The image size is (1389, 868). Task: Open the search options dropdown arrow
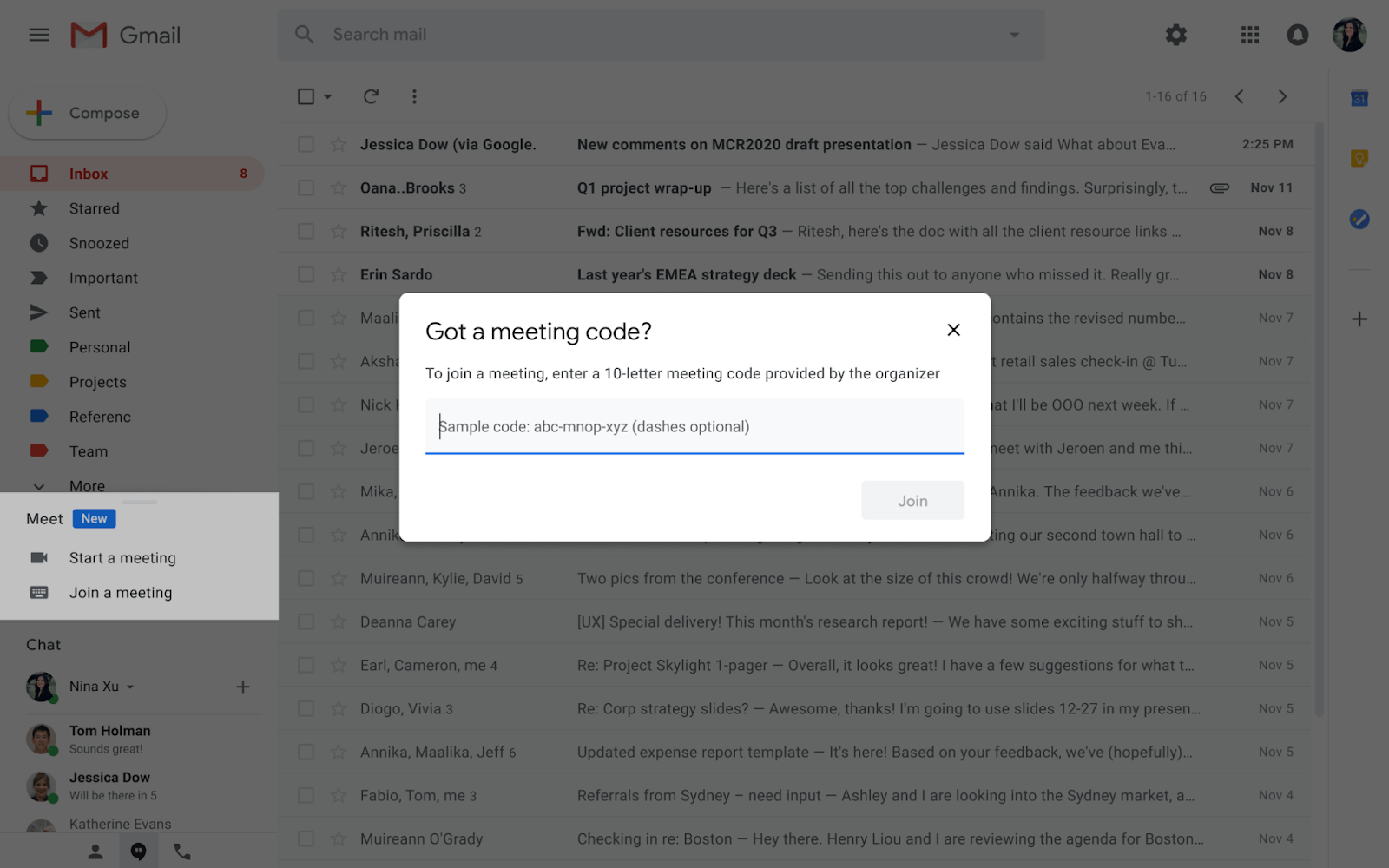coord(1013,35)
